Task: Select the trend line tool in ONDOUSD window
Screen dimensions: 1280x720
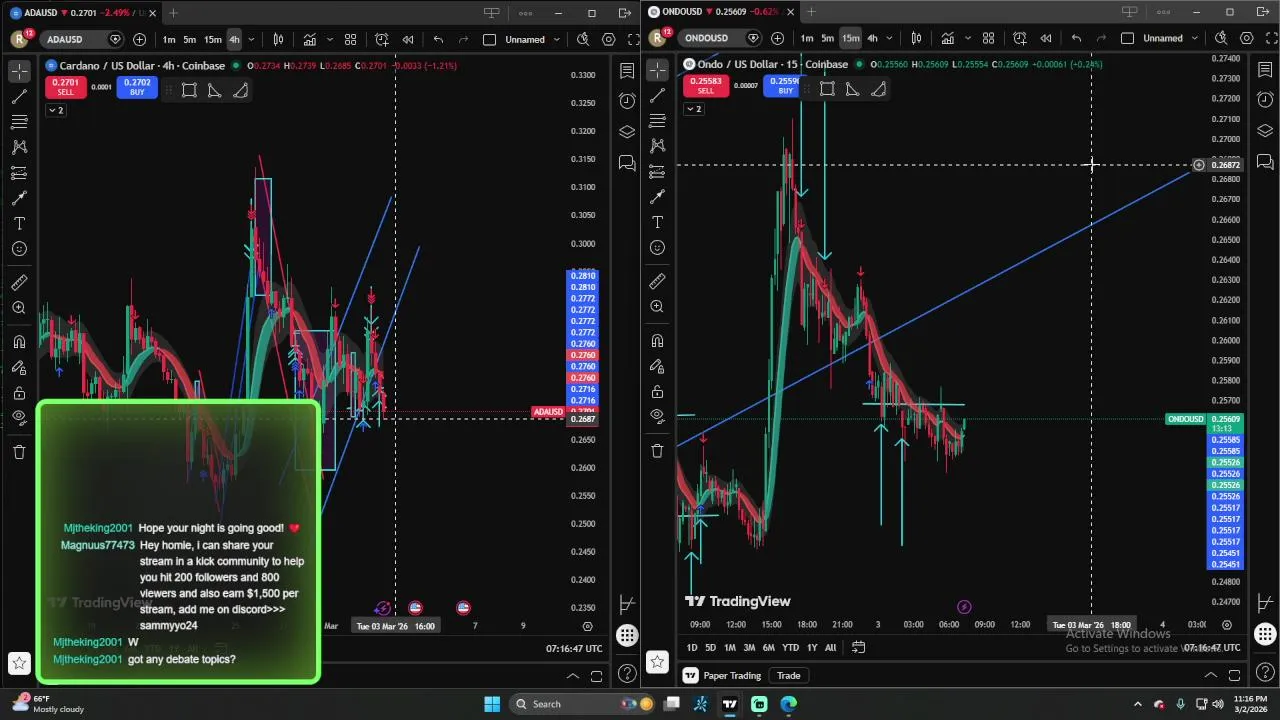Action: coord(657,95)
